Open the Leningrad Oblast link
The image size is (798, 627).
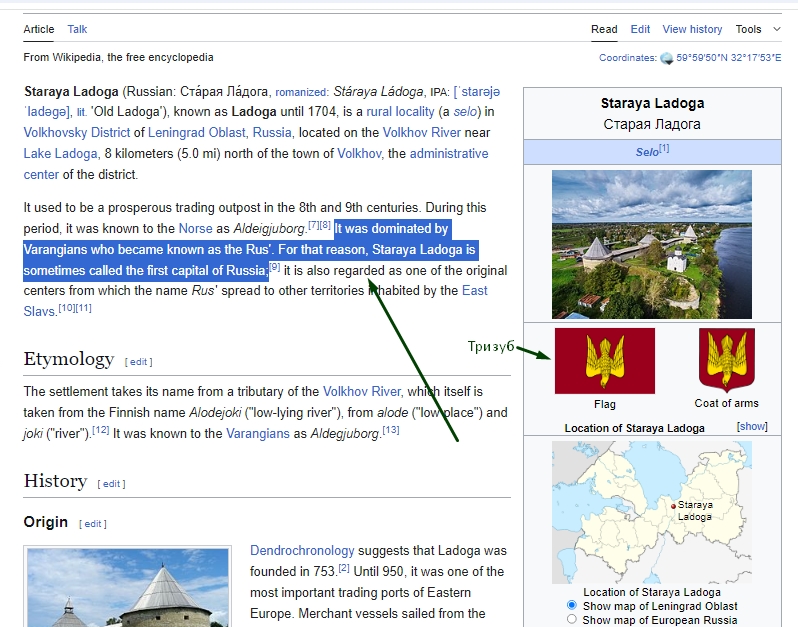click(197, 133)
